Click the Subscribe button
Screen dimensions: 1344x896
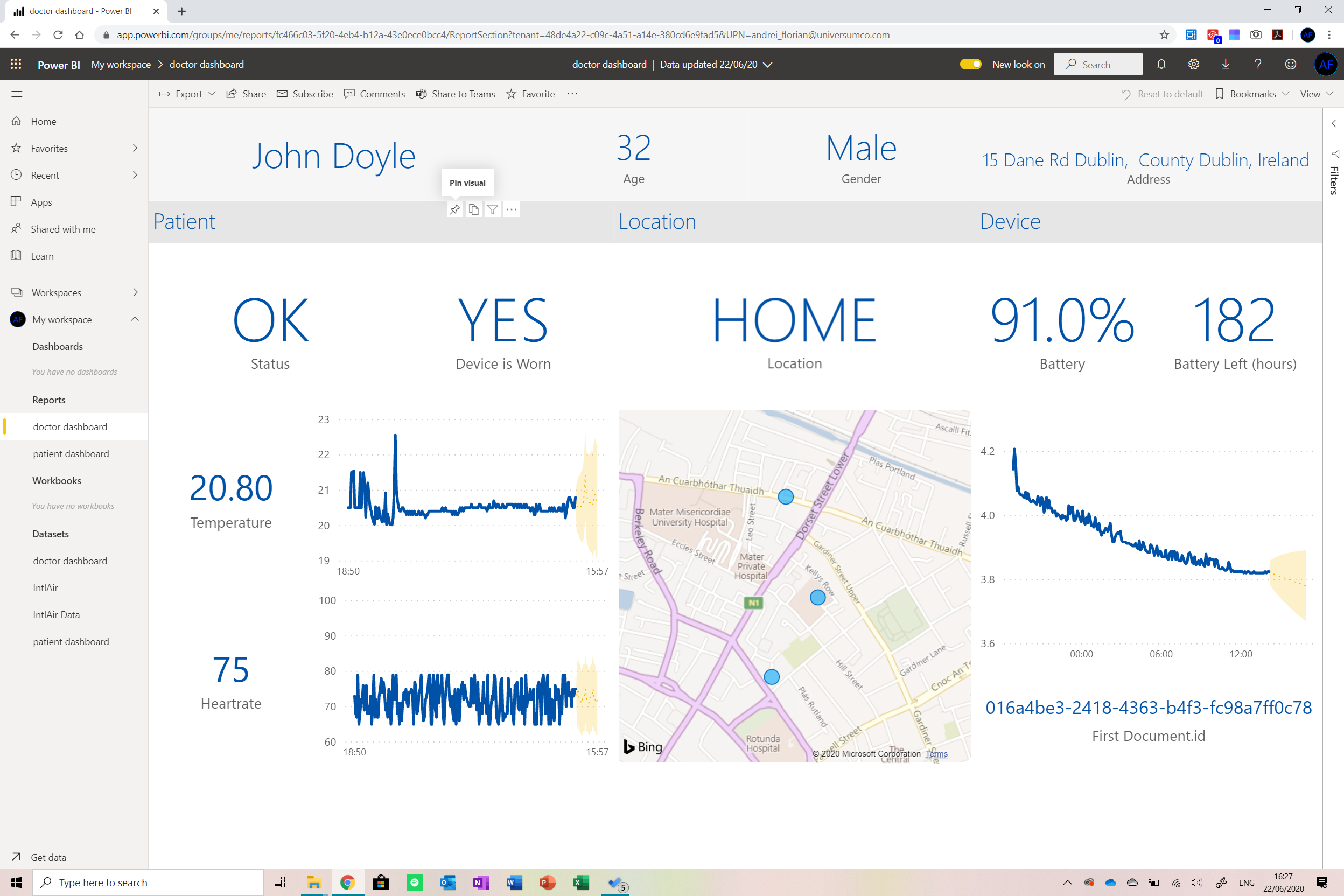(x=305, y=94)
